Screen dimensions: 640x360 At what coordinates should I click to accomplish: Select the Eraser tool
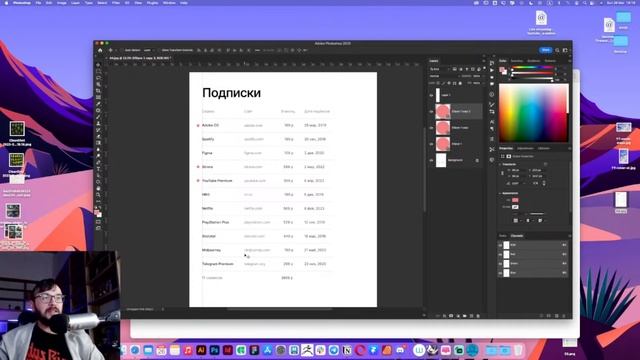(x=98, y=136)
